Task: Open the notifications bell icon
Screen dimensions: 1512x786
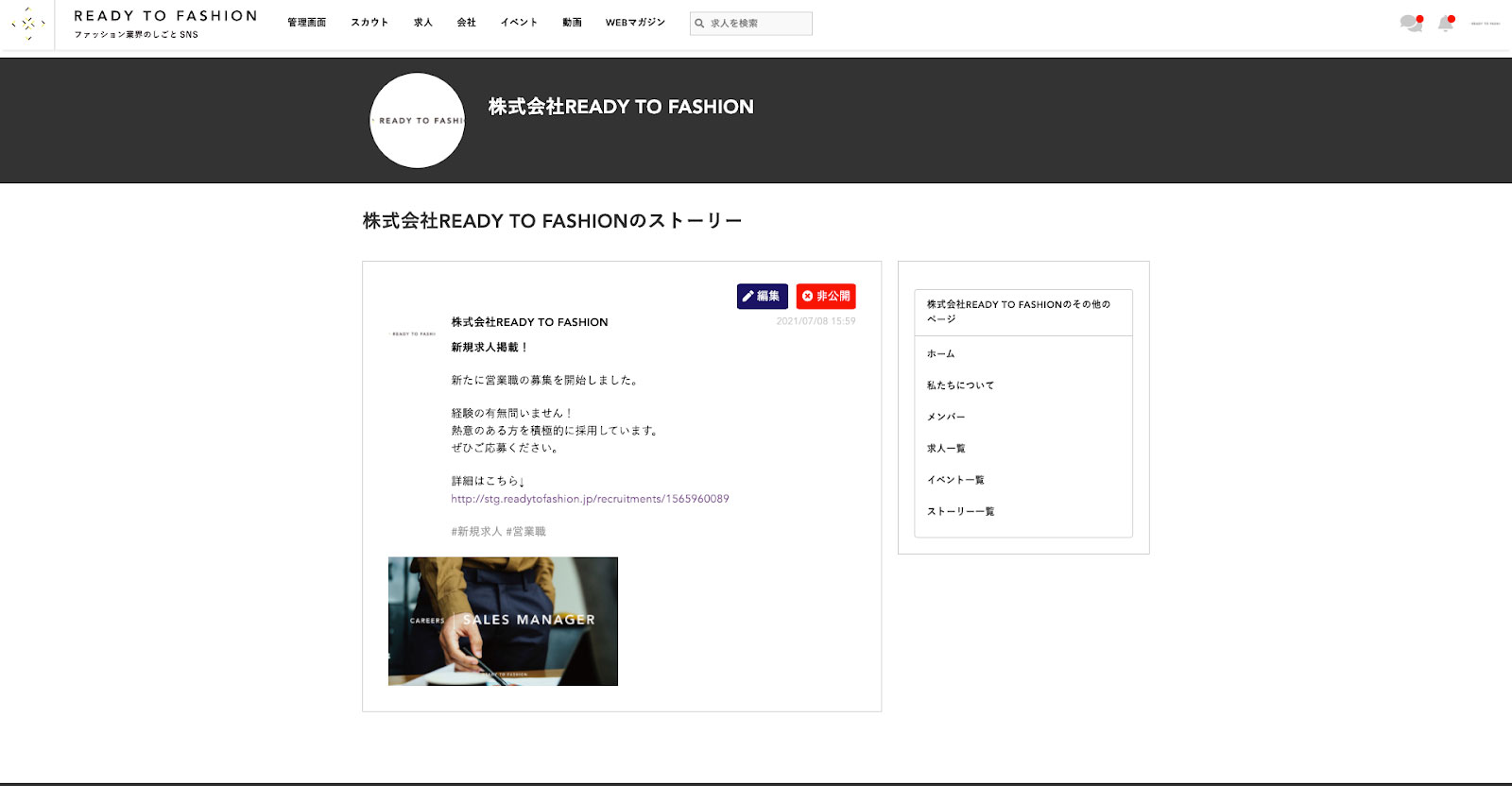Action: [1446, 24]
